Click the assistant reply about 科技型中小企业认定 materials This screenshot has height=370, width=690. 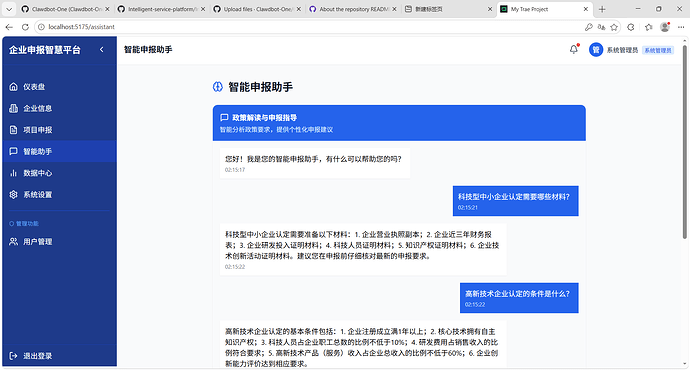click(363, 249)
